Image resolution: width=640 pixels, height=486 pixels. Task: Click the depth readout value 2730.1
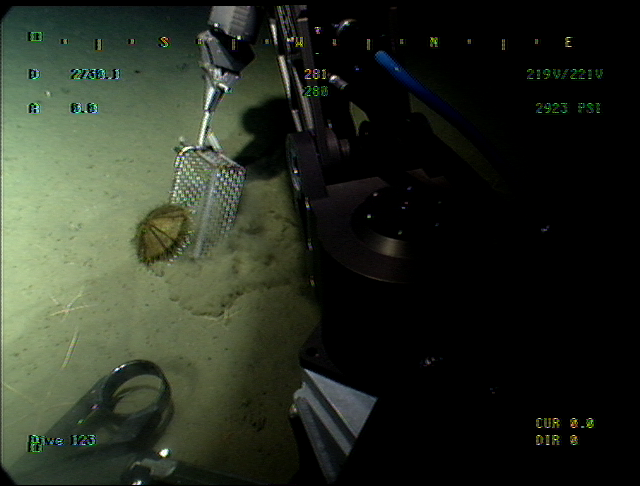pyautogui.click(x=95, y=74)
